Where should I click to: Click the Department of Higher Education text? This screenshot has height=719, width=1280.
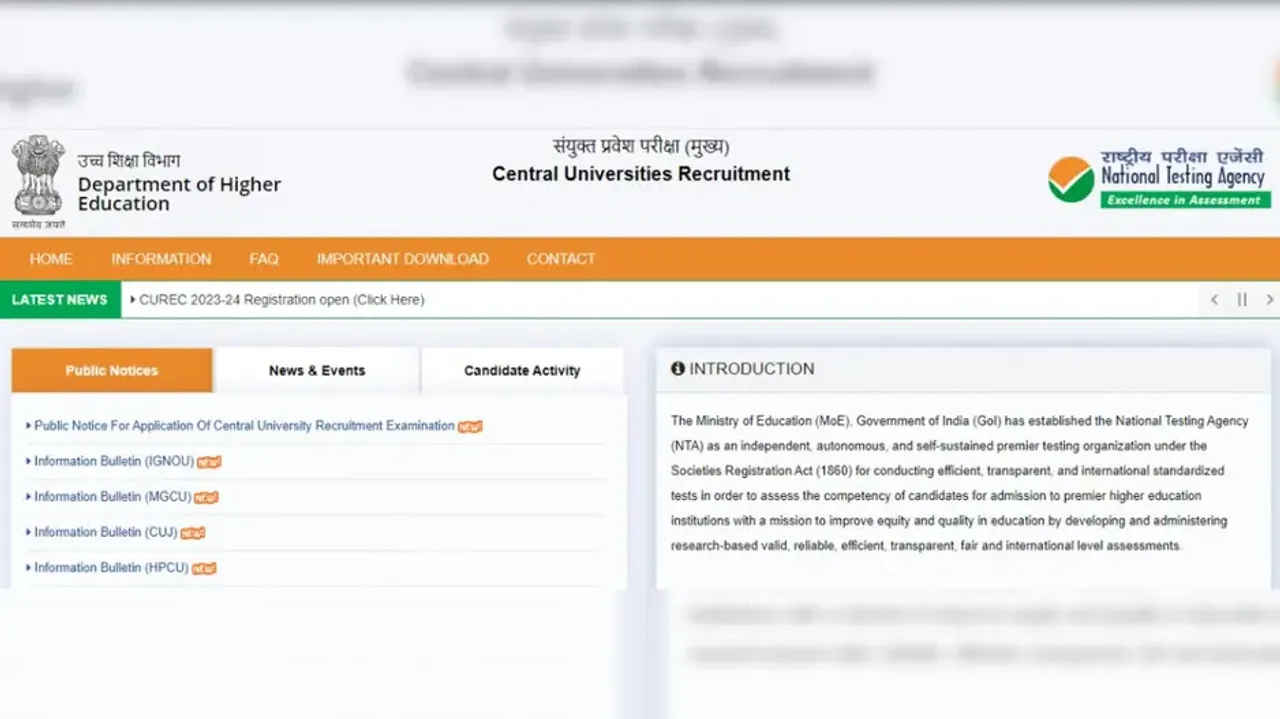180,194
